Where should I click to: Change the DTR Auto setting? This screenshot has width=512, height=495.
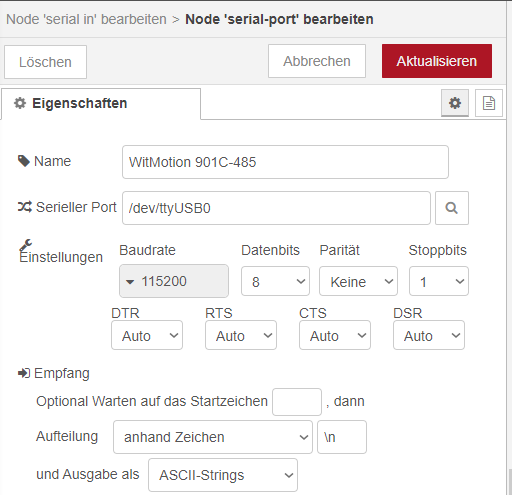[x=147, y=335]
